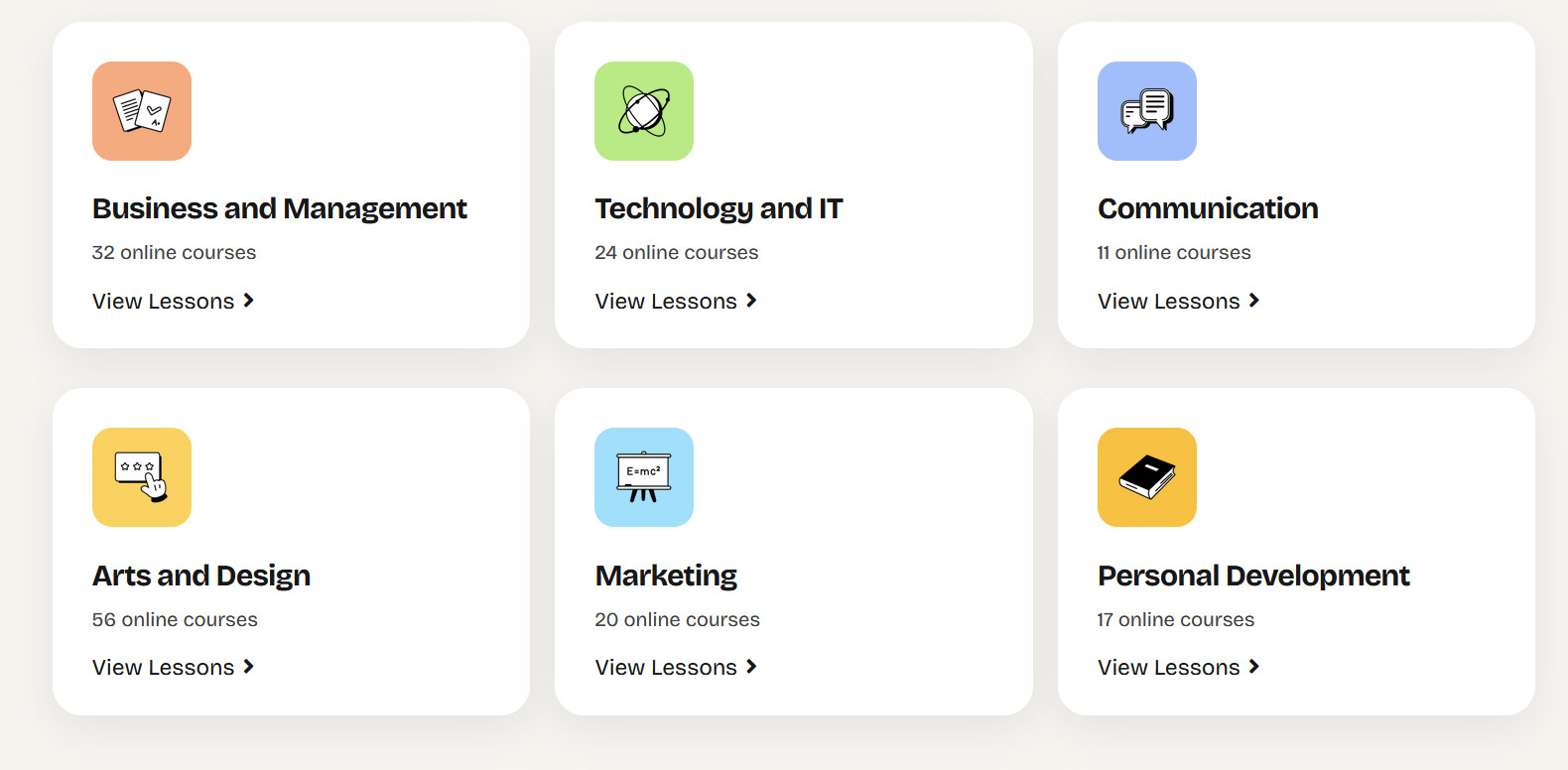This screenshot has width=1568, height=770.
Task: Select the Personal Development heading
Action: point(1253,576)
